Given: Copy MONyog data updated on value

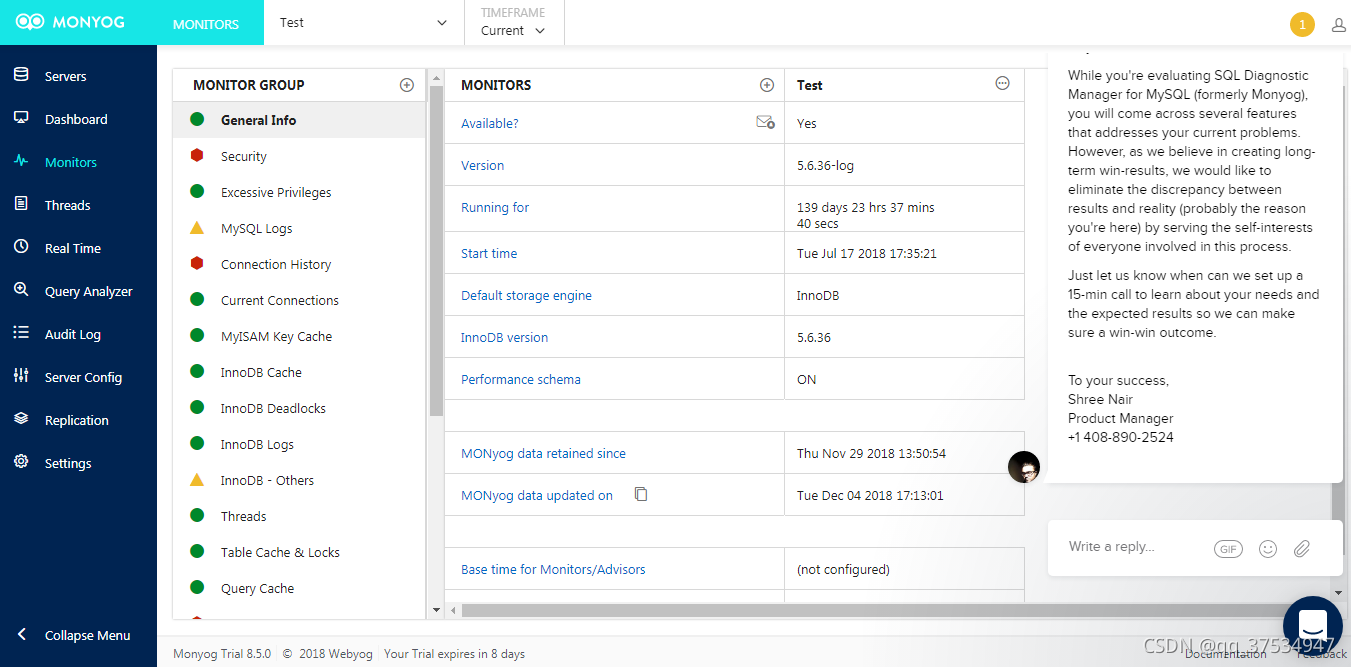Looking at the screenshot, I should tap(641, 494).
